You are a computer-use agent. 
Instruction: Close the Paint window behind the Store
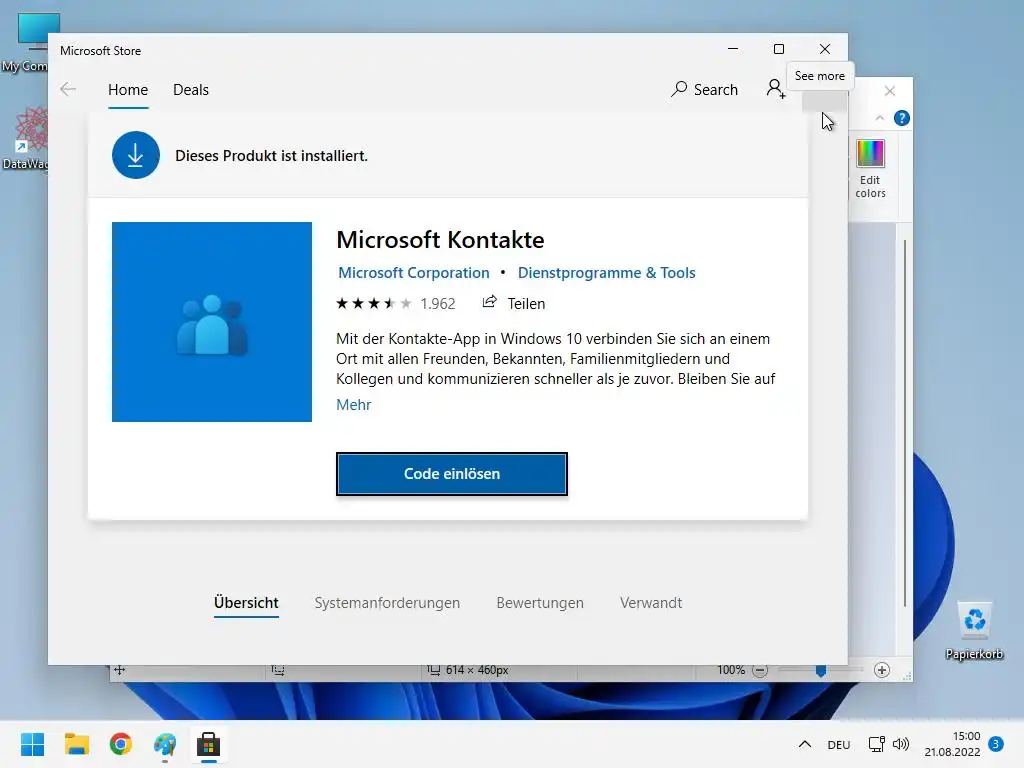[889, 91]
